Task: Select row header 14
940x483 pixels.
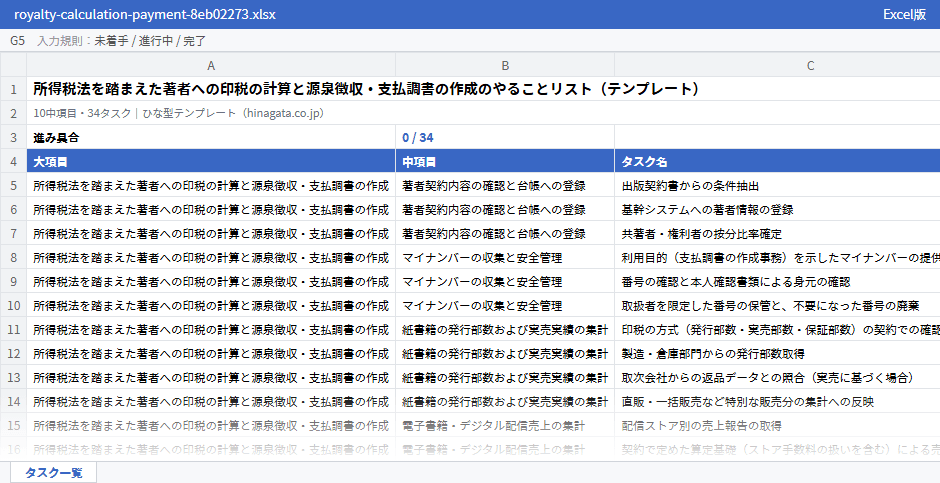Action: 13,402
